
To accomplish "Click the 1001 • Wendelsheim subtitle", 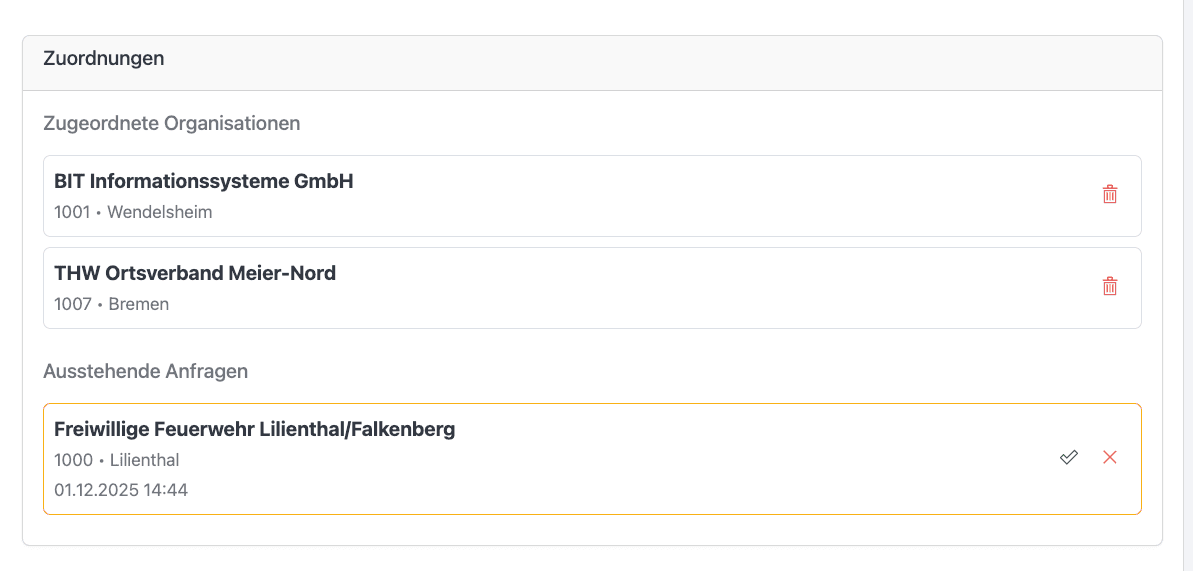I will 133,212.
